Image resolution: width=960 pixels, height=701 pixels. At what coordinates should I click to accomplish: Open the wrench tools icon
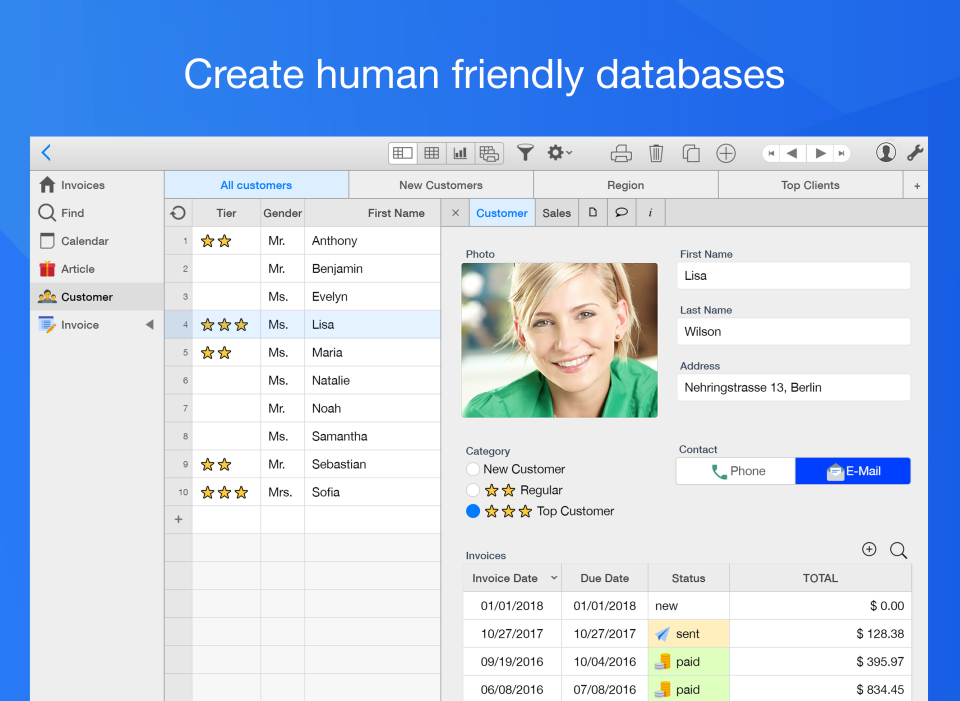914,153
